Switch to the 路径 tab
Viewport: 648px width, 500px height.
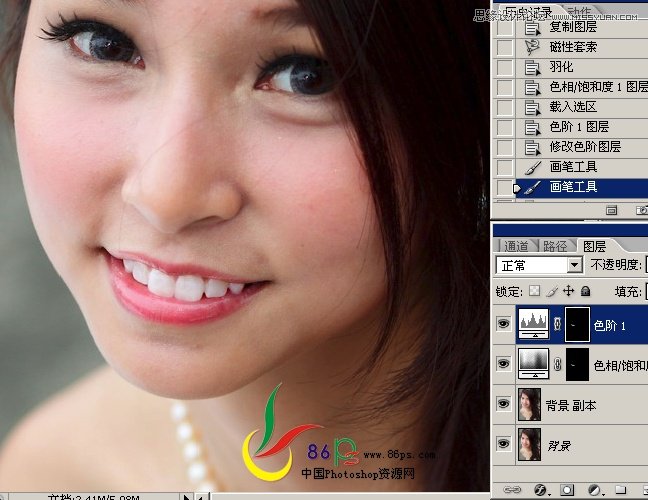click(555, 246)
